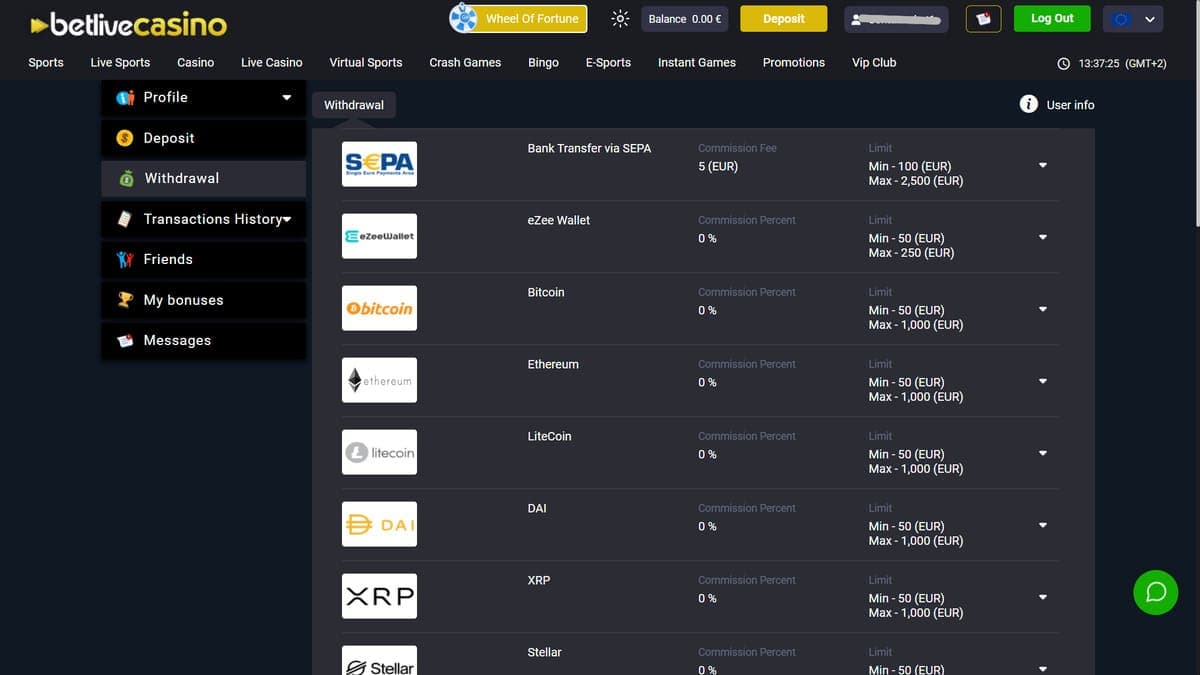Go to Live Sports menu
The width and height of the screenshot is (1200, 675).
pos(120,62)
